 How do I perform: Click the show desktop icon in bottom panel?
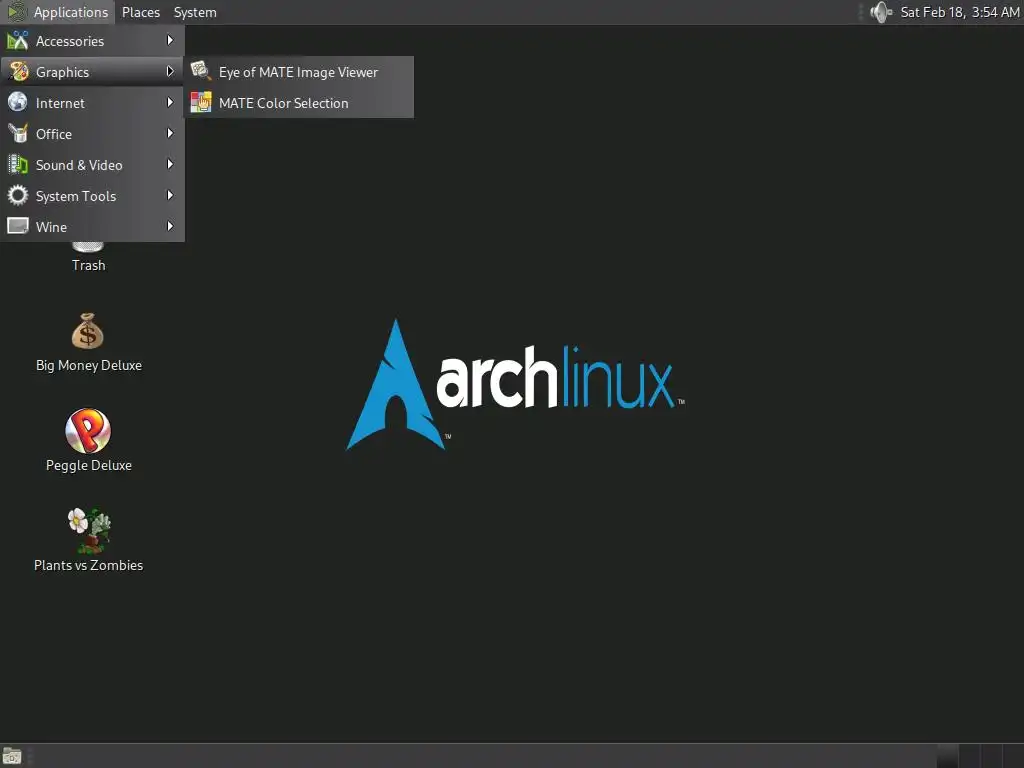coord(12,756)
